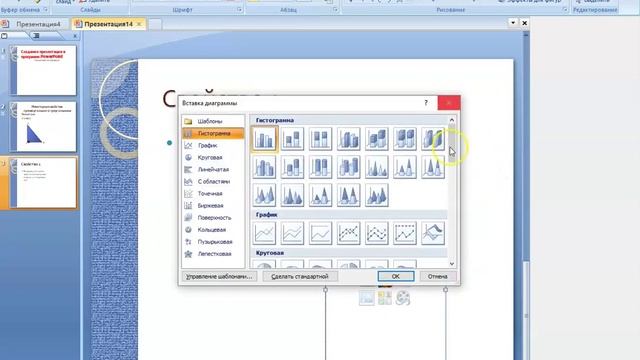Image resolution: width=640 pixels, height=360 pixels.
Task: Pick the 100% stacked pyramid chart
Action: coord(349,195)
